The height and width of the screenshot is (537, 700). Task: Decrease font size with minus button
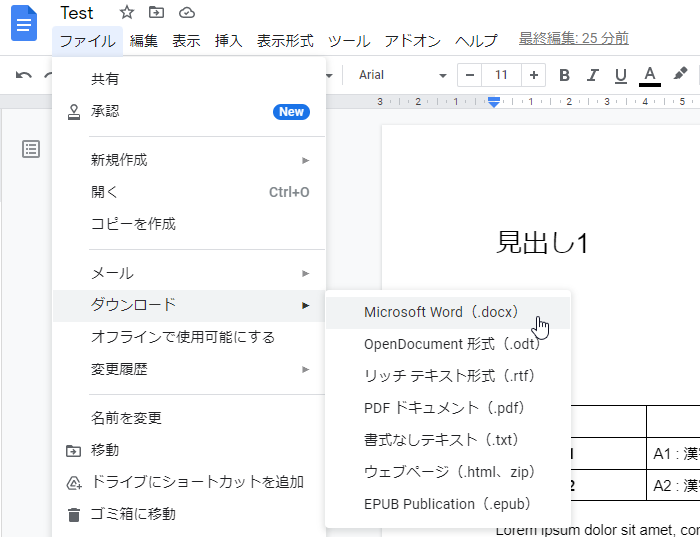click(470, 75)
